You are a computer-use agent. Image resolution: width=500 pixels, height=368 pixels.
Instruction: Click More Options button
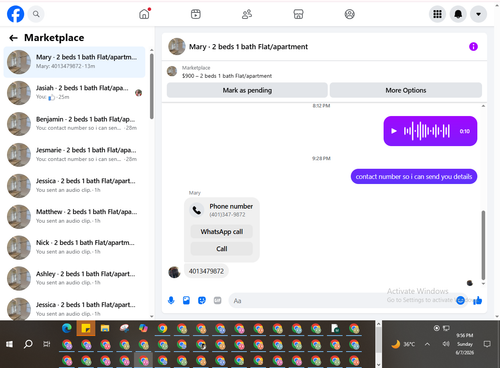[406, 90]
